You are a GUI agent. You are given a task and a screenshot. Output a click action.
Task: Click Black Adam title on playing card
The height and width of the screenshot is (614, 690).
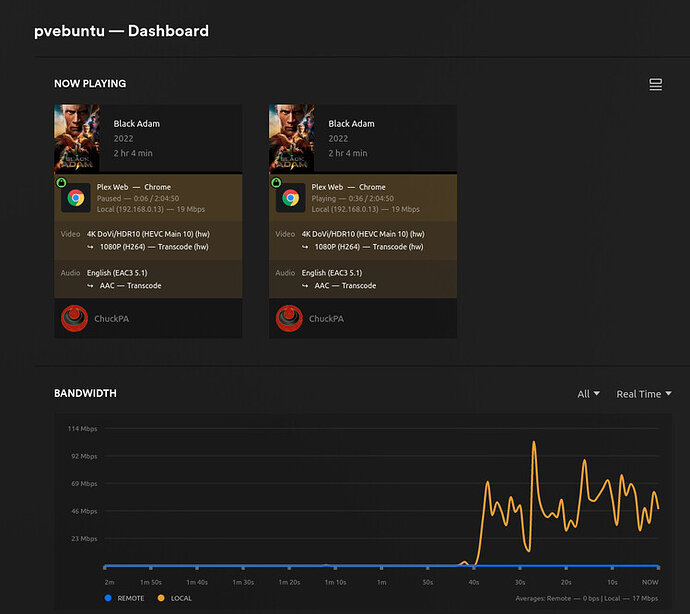click(x=352, y=124)
